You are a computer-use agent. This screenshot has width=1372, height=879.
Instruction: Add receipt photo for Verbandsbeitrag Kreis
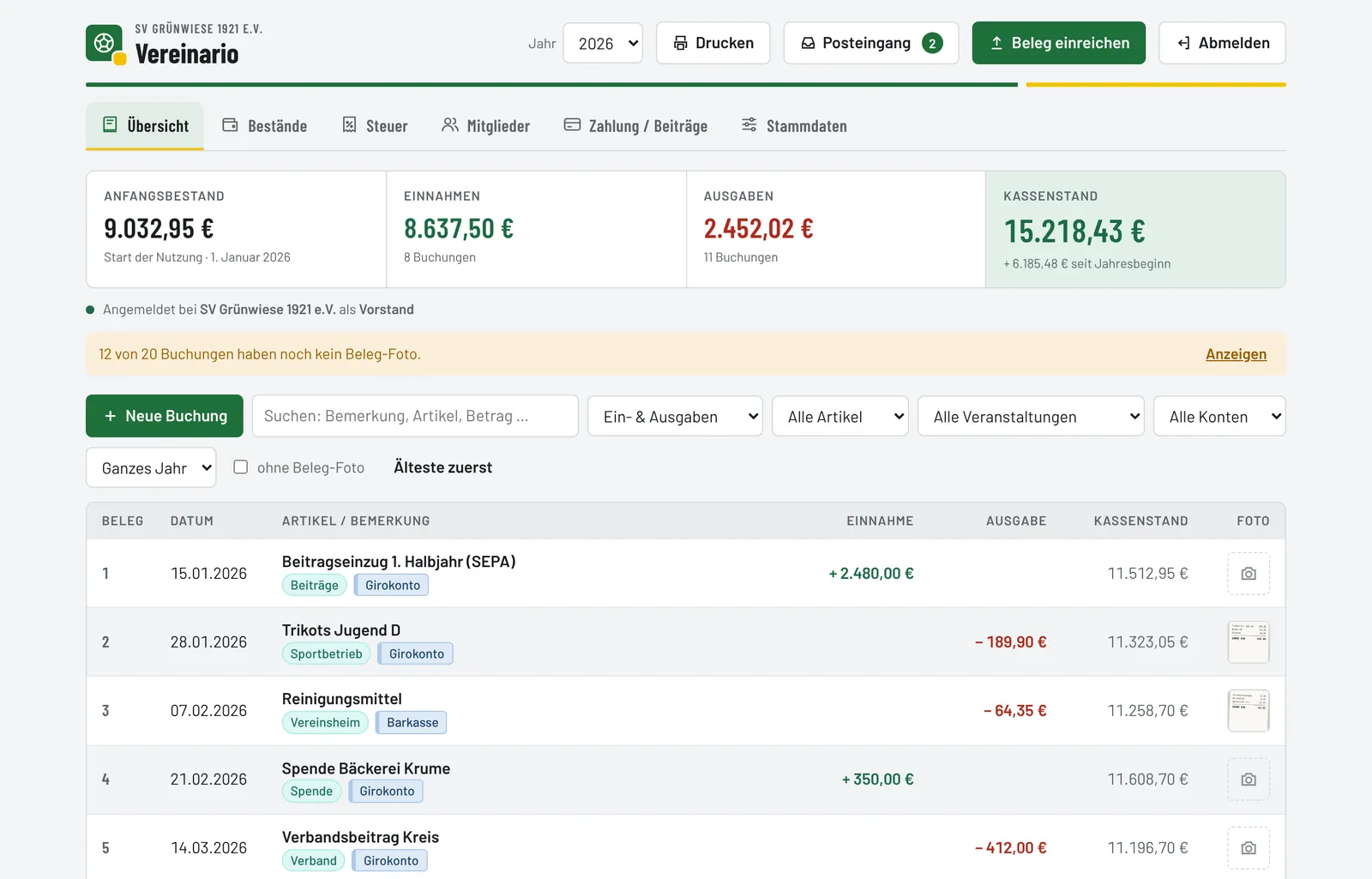tap(1249, 848)
